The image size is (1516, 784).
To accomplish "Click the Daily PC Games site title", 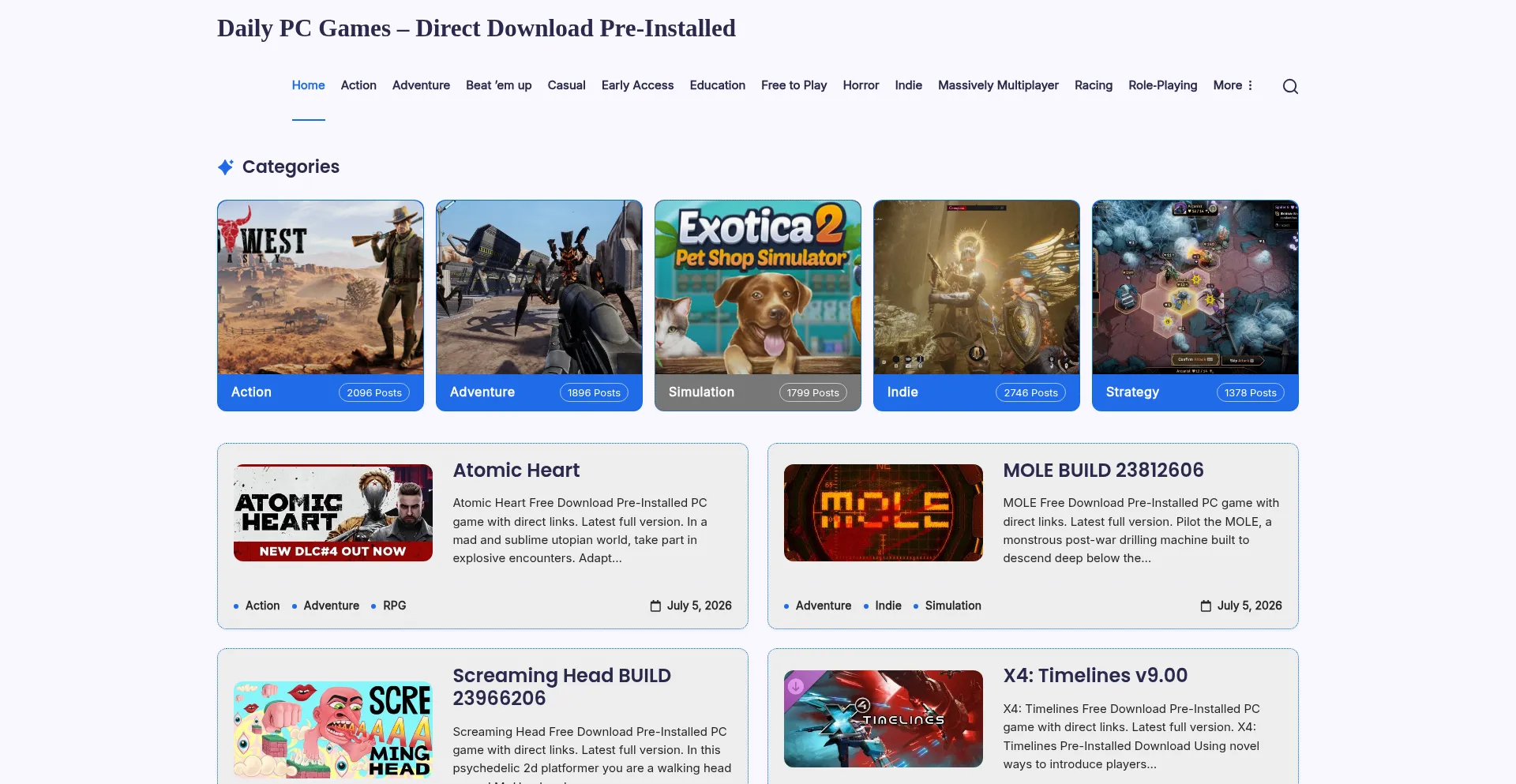I will [x=476, y=28].
